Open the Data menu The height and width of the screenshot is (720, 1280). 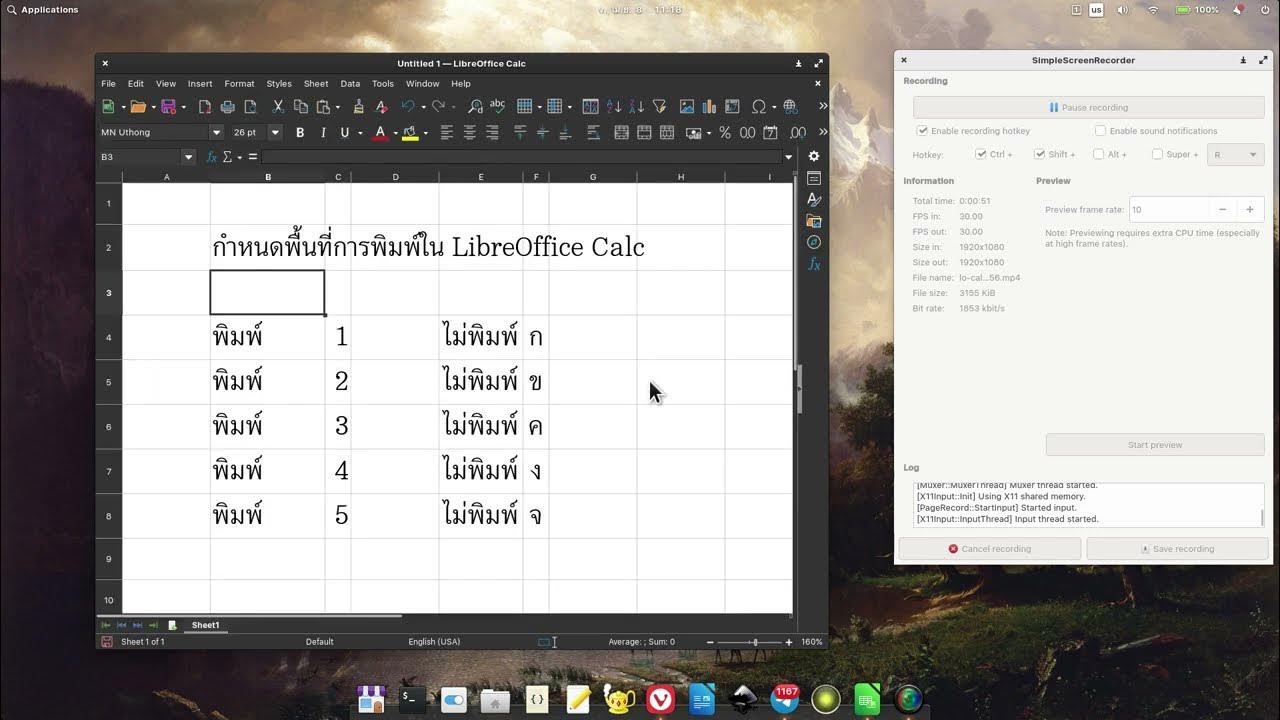pyautogui.click(x=350, y=84)
